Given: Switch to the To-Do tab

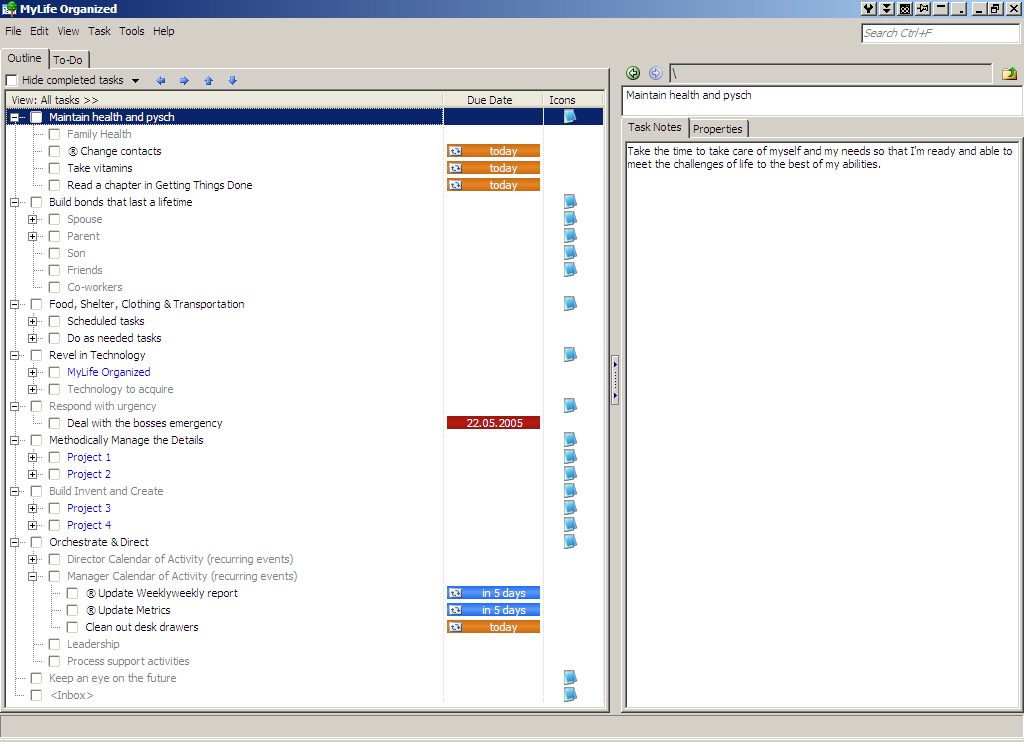Looking at the screenshot, I should pos(68,59).
